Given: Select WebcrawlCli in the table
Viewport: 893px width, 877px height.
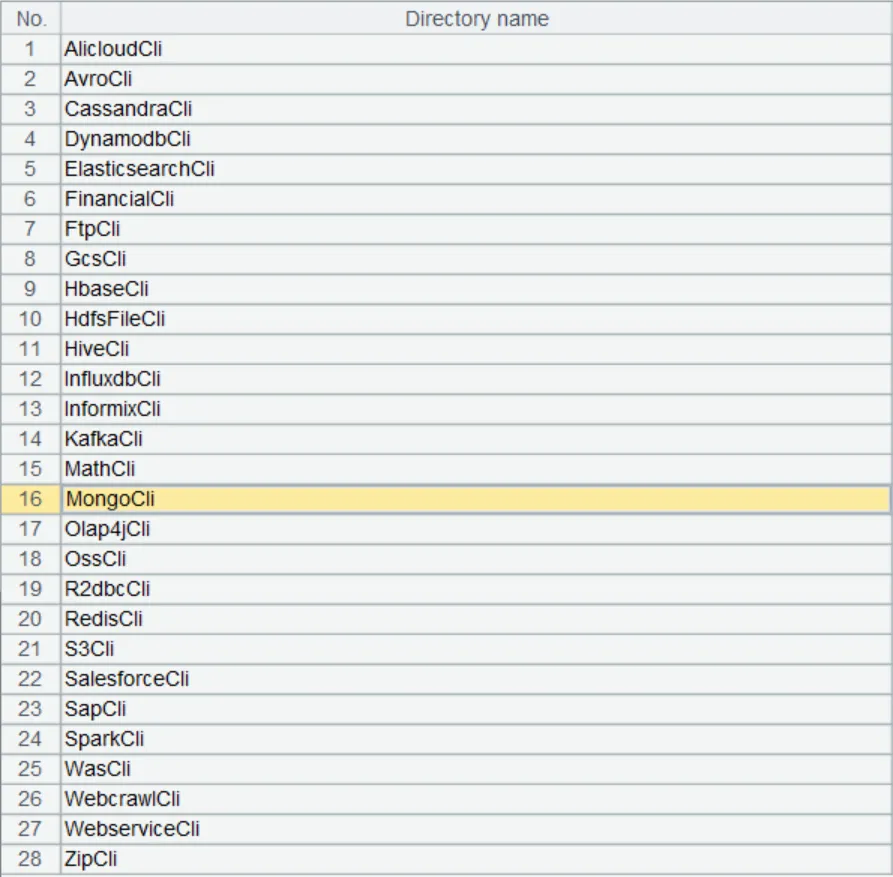Looking at the screenshot, I should pos(476,799).
